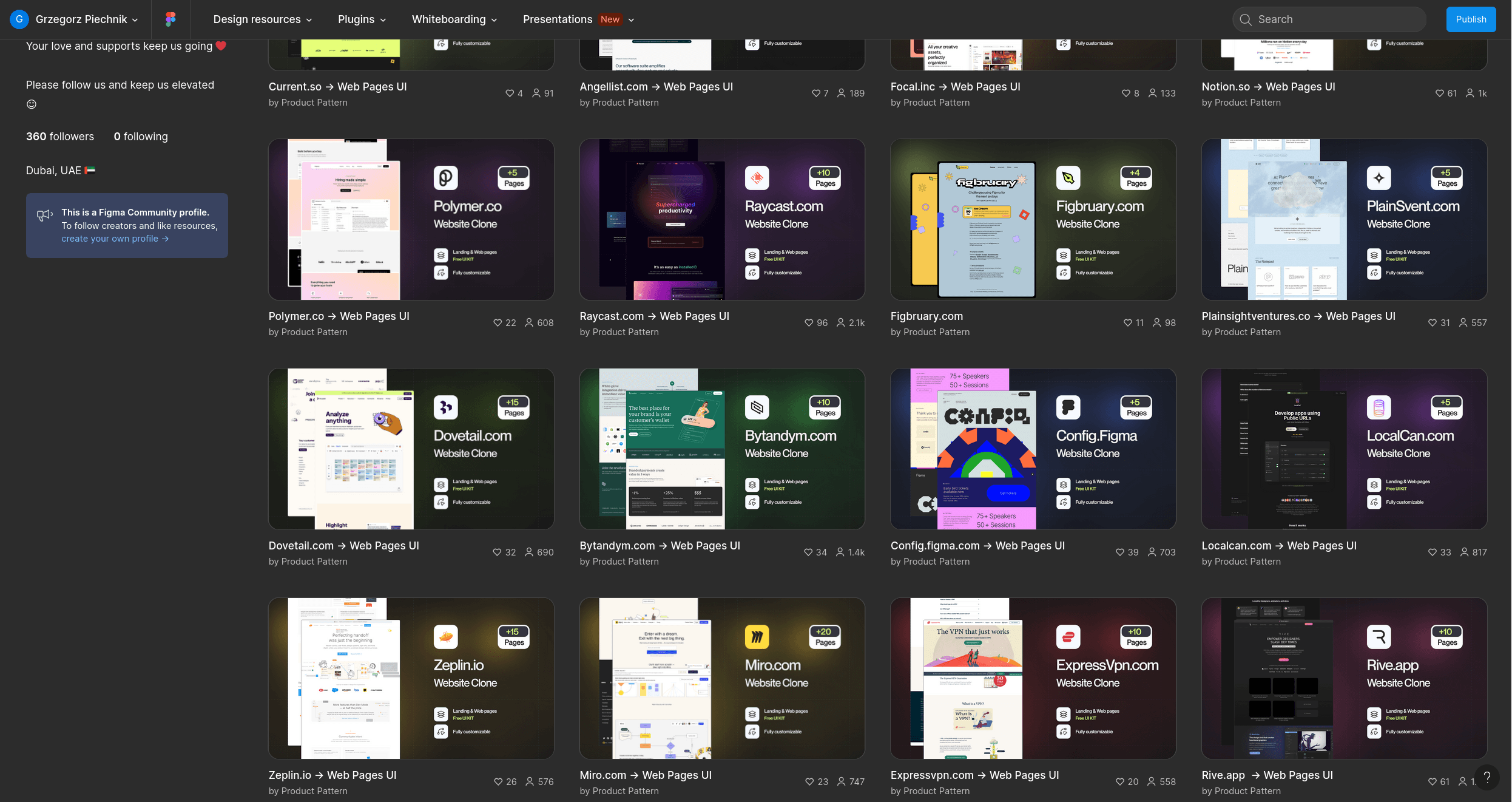
Task: Like Bytandym.com Web Pages UI heart
Action: click(x=808, y=552)
